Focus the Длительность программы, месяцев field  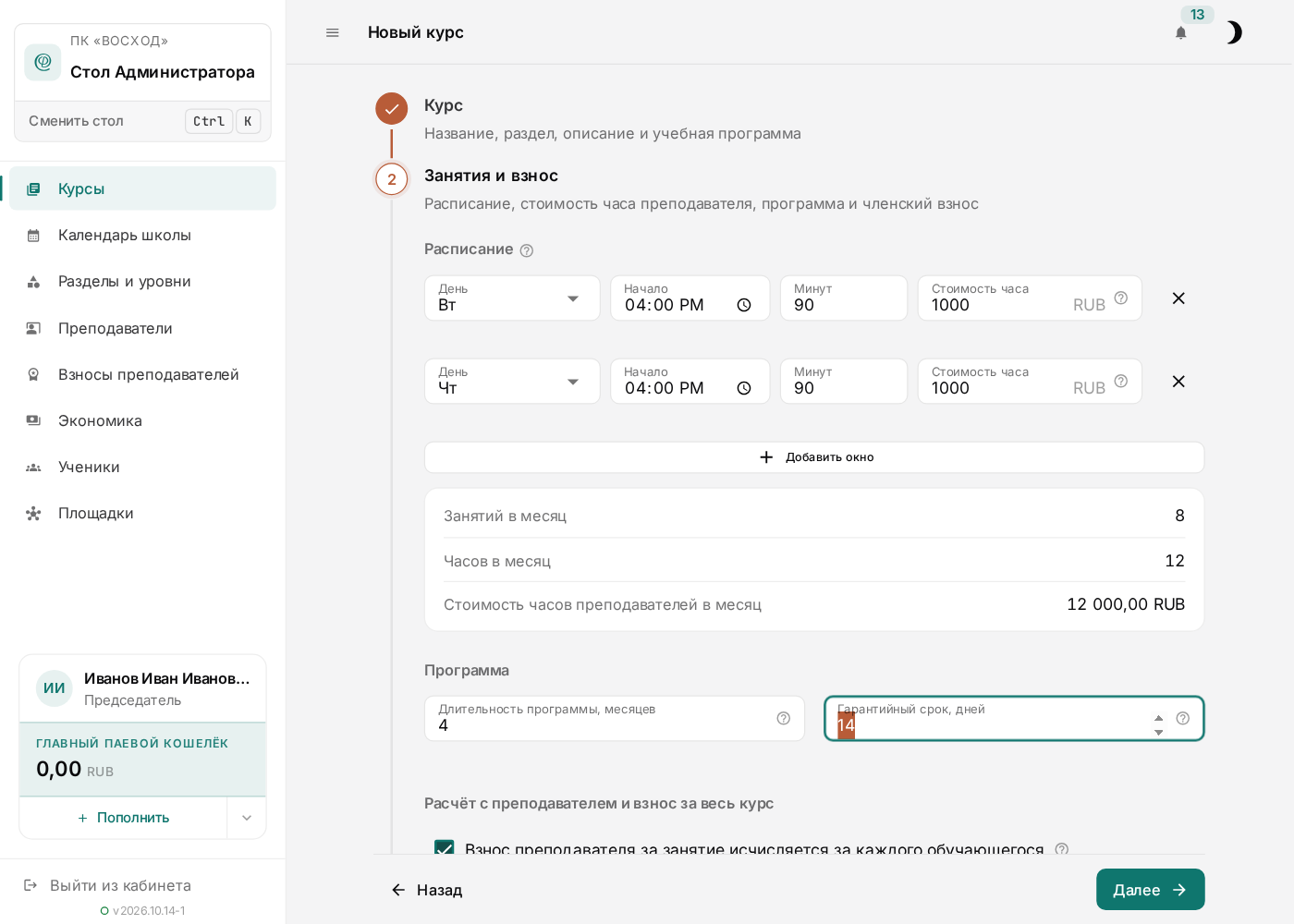[615, 719]
